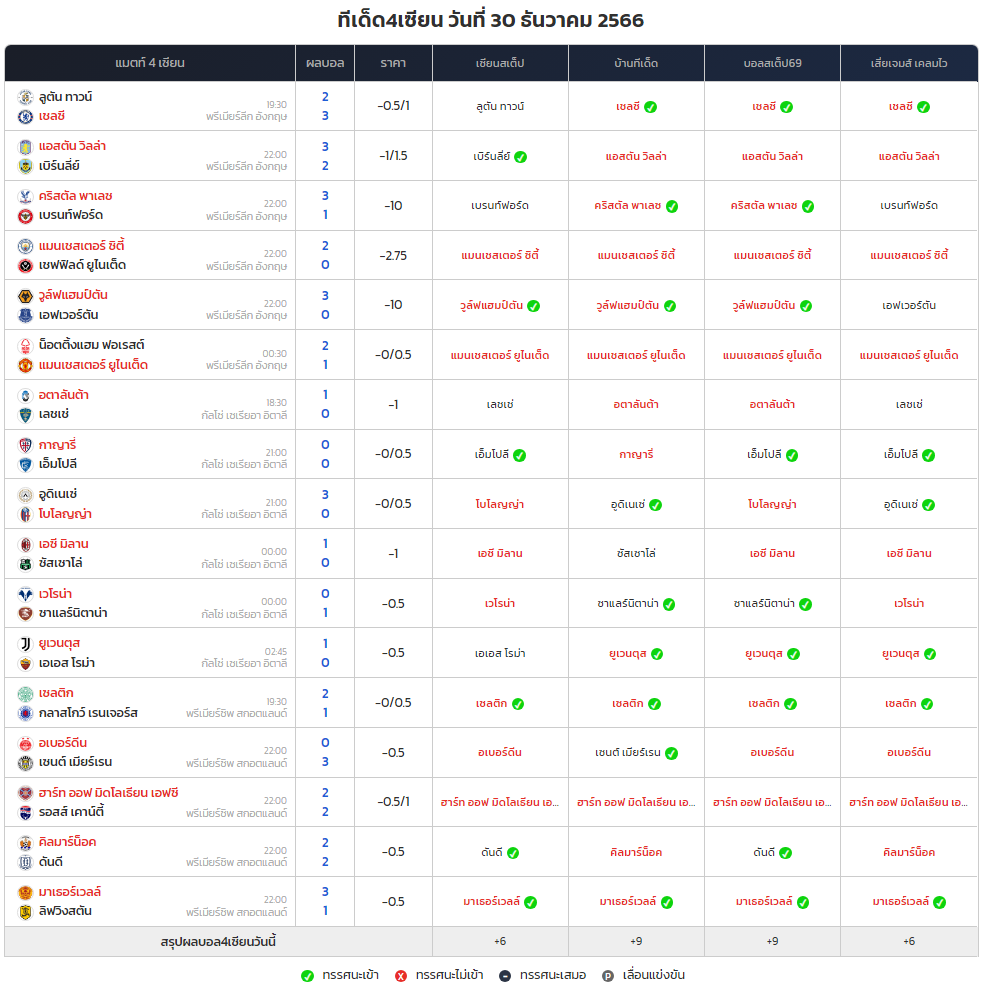Click the ลิฟวิงสตัน club crest
The width and height of the screenshot is (985, 988).
[x=25, y=912]
